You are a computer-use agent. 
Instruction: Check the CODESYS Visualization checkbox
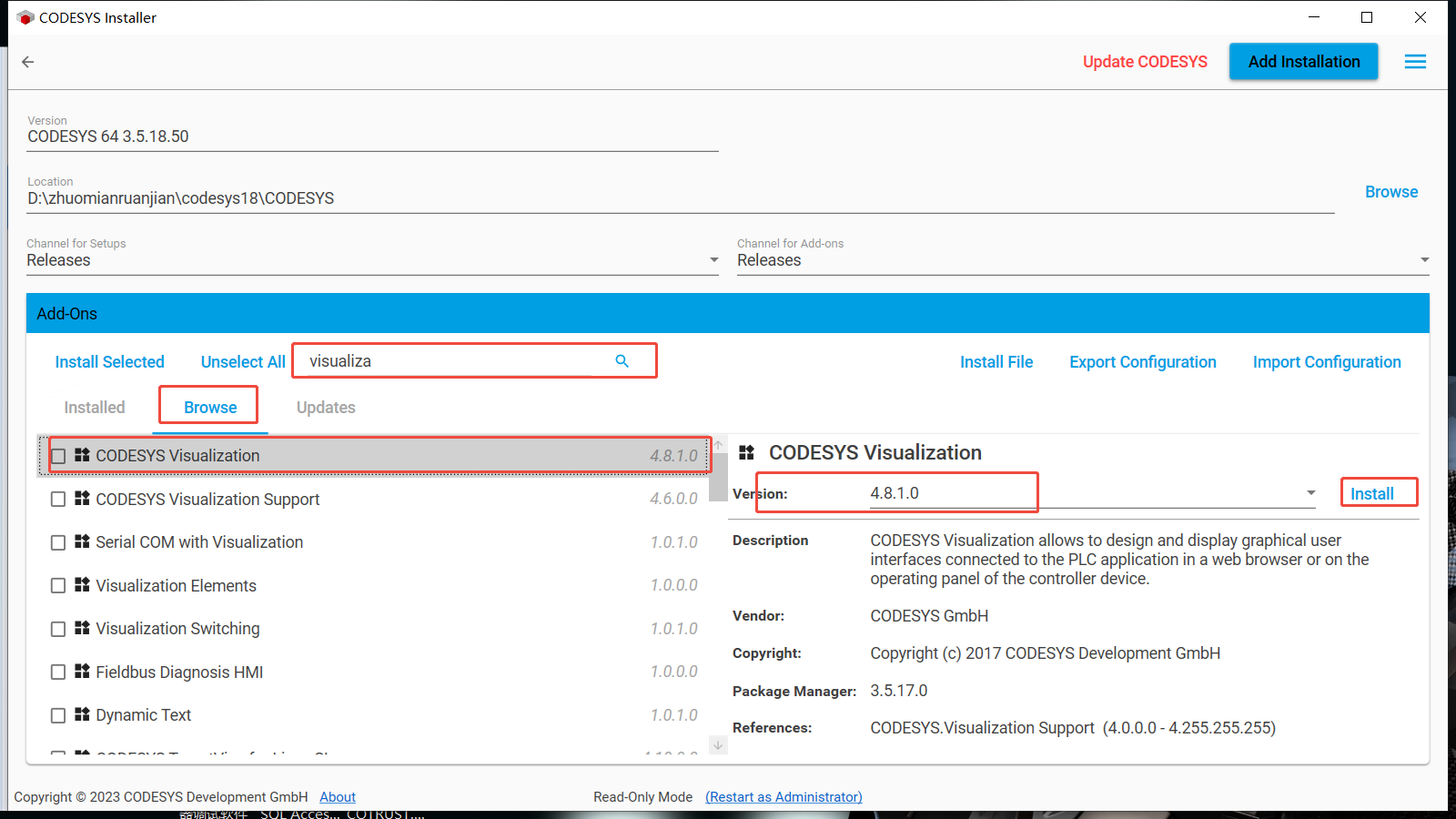coord(58,456)
